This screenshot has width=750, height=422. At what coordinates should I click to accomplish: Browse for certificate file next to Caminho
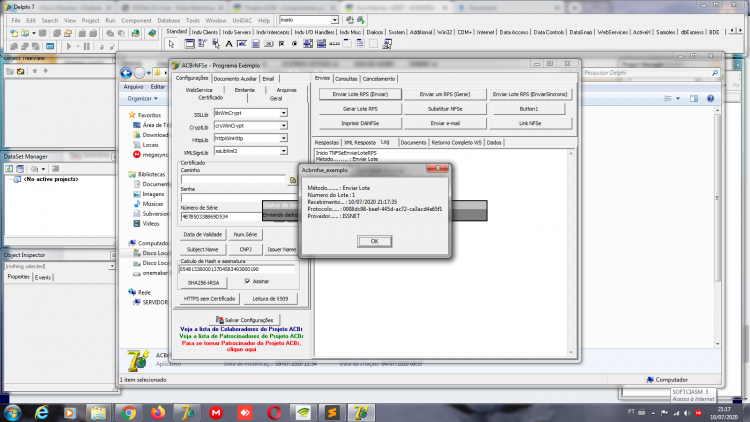(x=293, y=180)
